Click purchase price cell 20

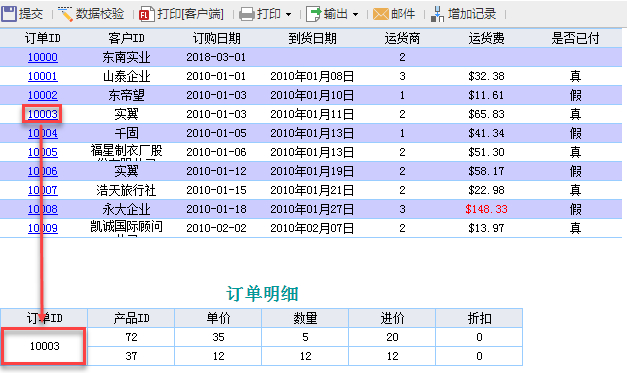(392, 337)
